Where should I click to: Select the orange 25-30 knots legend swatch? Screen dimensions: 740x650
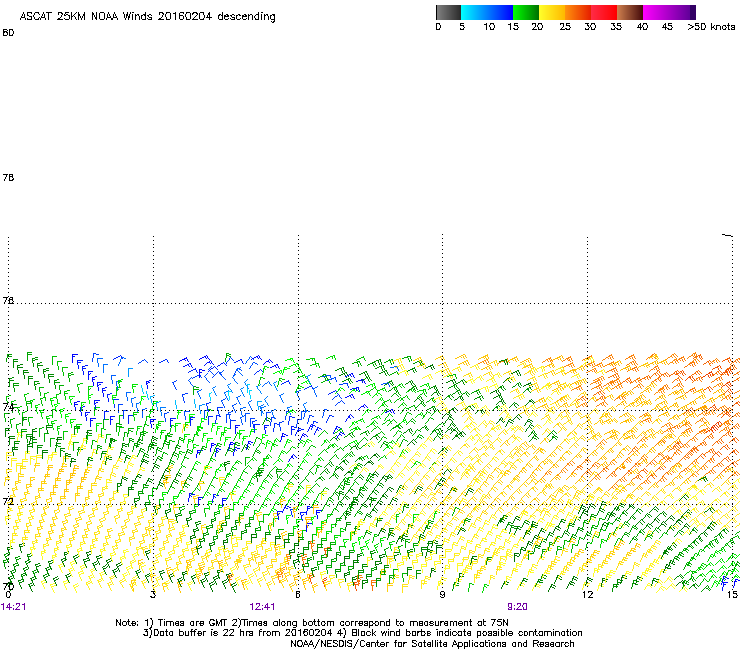(578, 12)
